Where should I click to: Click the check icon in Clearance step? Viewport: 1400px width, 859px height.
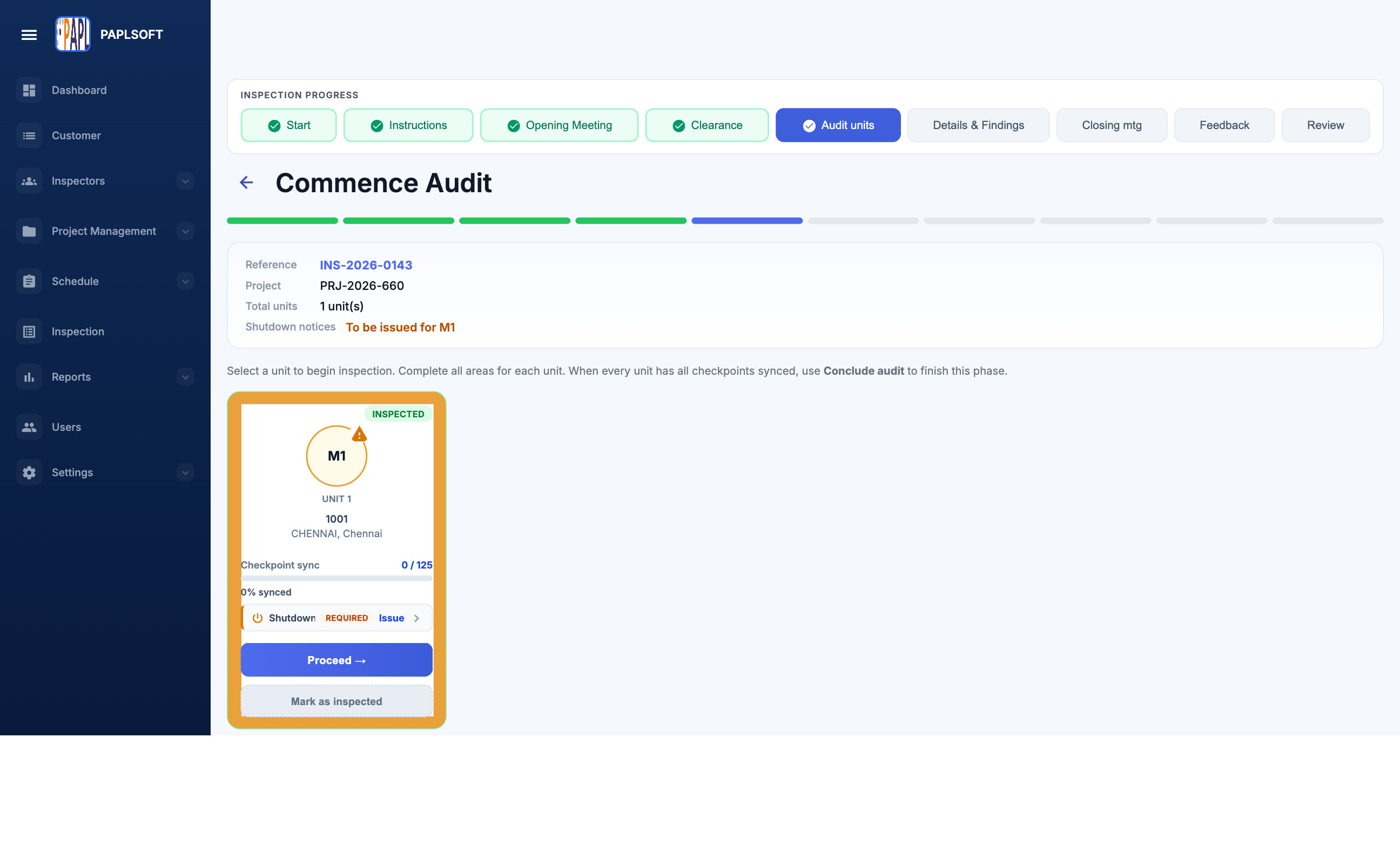click(678, 126)
